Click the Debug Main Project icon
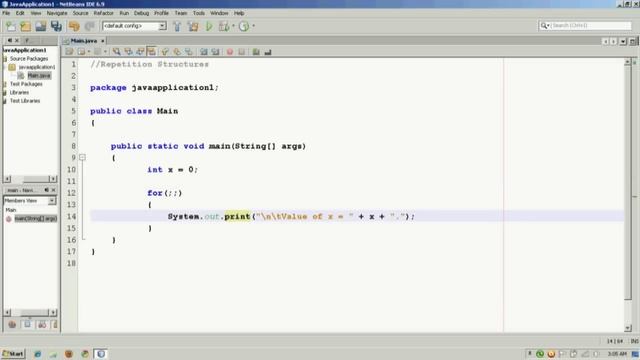The width and height of the screenshot is (640, 360). click(x=224, y=27)
